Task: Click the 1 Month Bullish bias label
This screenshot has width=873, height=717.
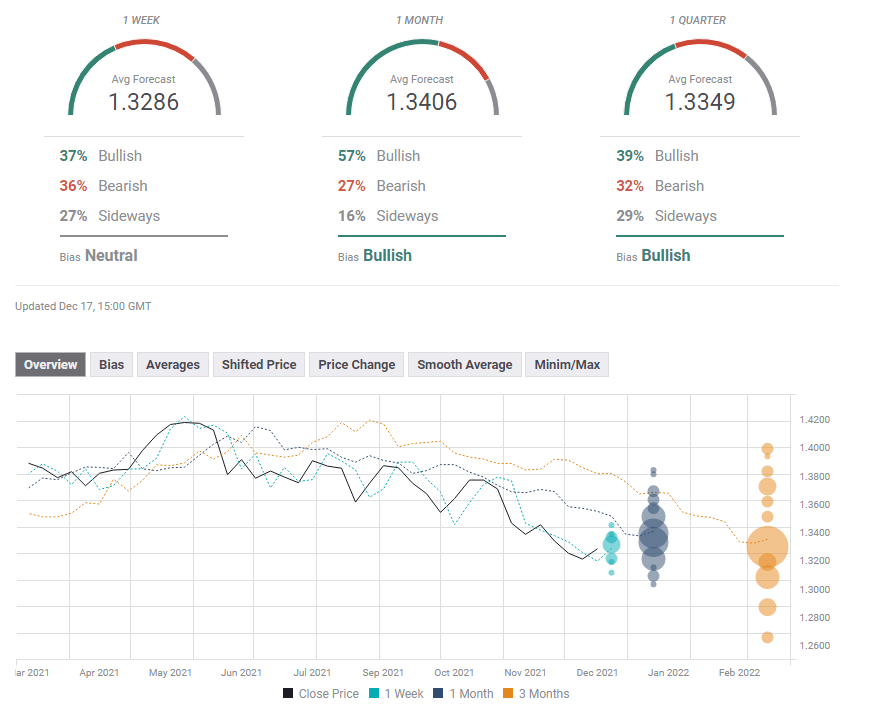Action: (387, 255)
